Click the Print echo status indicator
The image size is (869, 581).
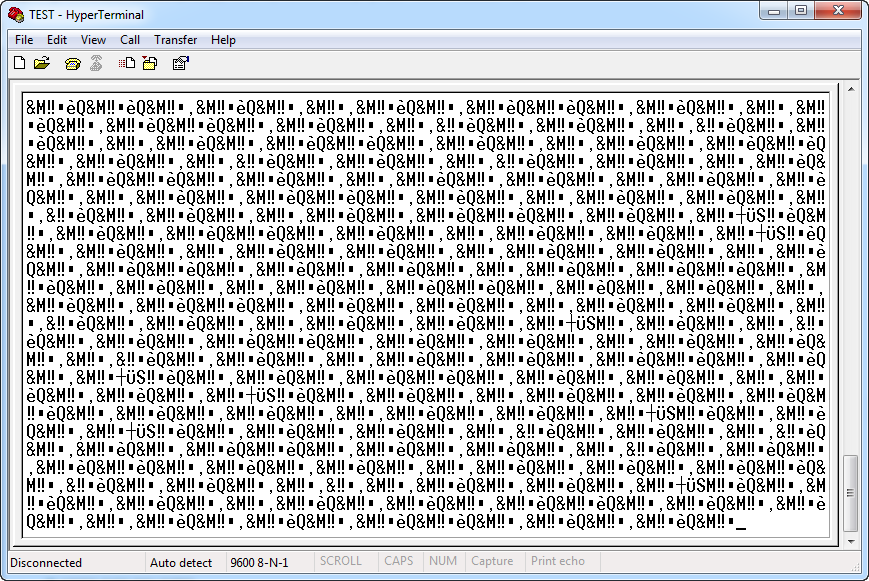pyautogui.click(x=558, y=561)
